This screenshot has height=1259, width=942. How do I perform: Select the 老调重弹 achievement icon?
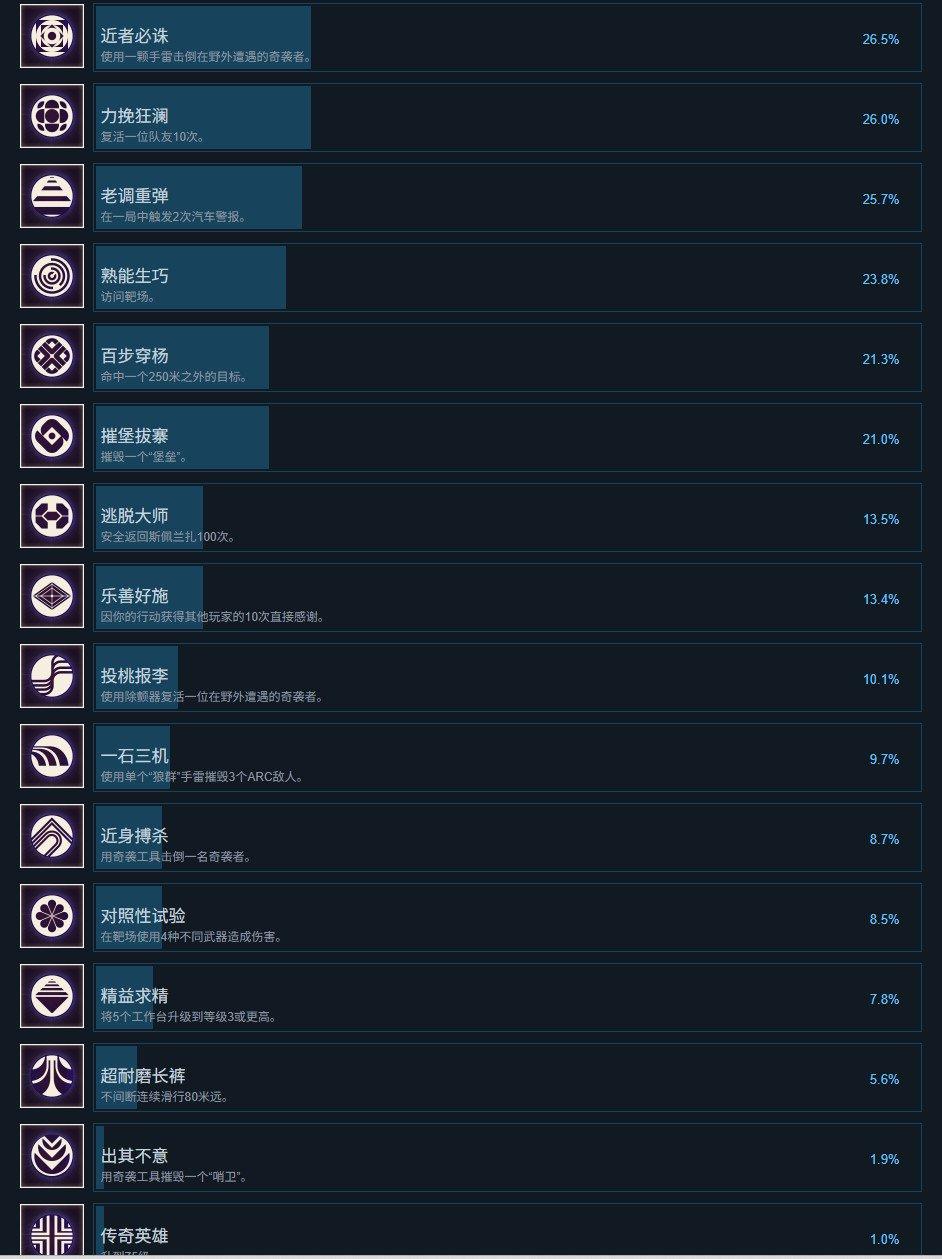coord(51,197)
